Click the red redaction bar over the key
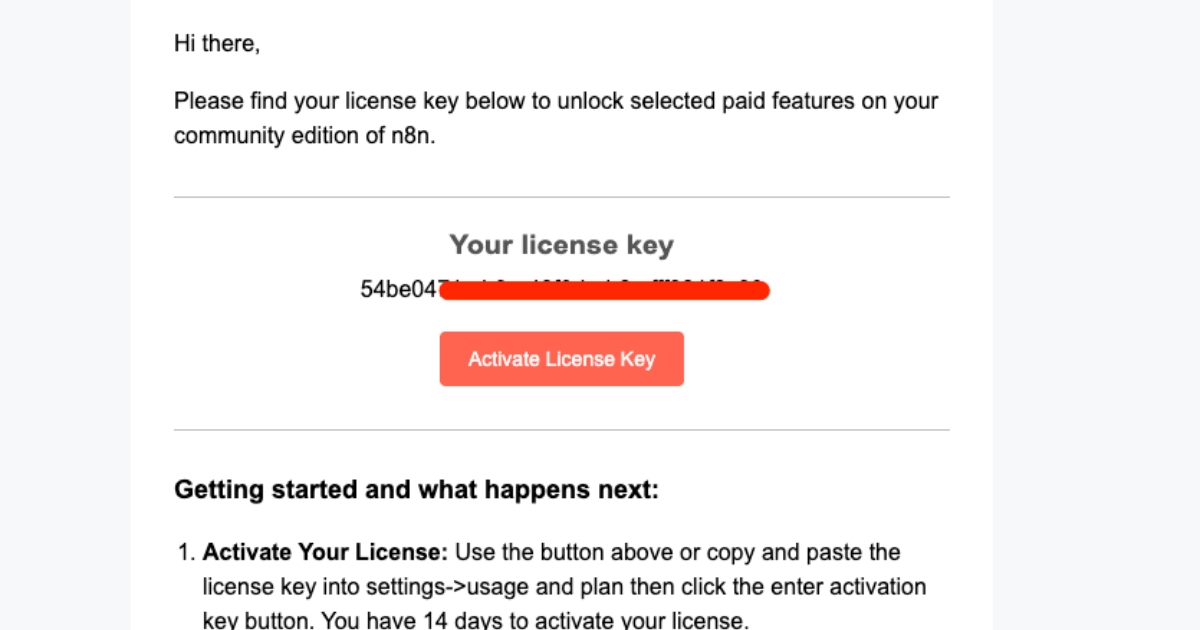 tap(604, 291)
